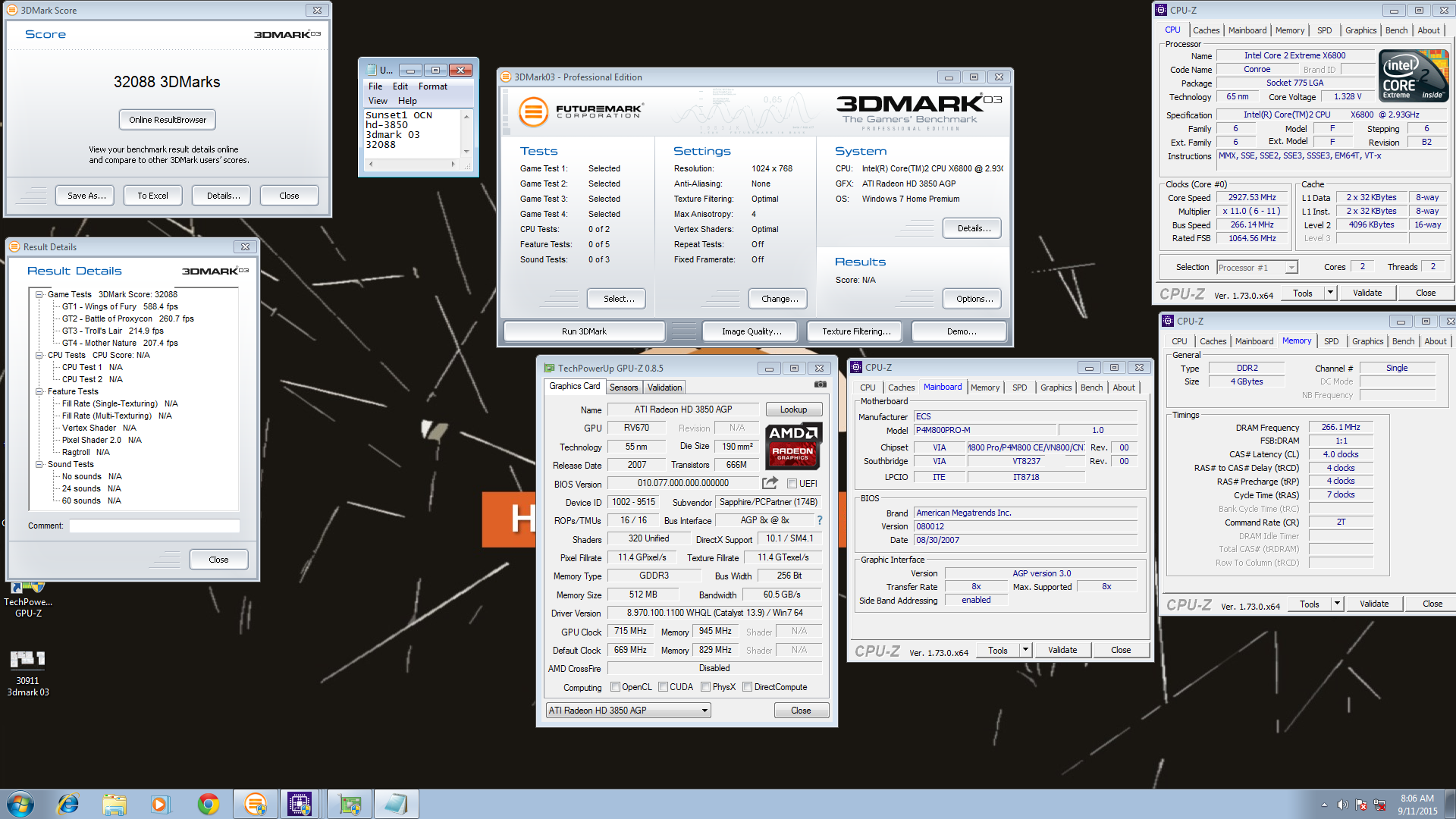This screenshot has width=1456, height=819.
Task: Open the Action Center flag tray icon
Action: tap(1361, 805)
